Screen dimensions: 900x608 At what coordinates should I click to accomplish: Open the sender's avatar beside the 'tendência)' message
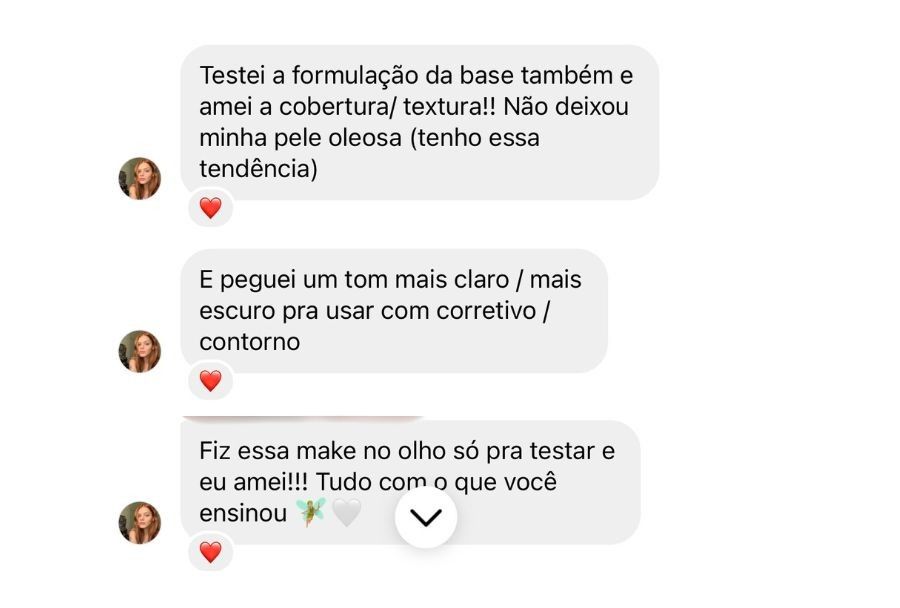(140, 178)
